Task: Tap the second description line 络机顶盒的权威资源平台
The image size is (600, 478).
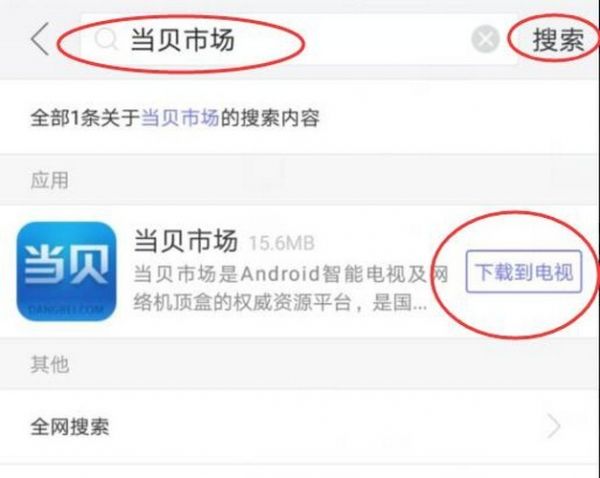Action: (280, 303)
